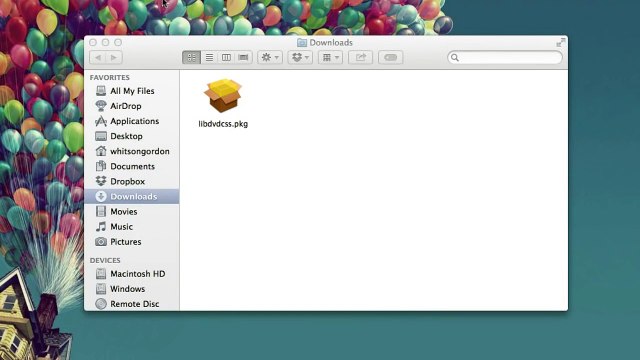This screenshot has width=640, height=360.
Task: Click the magnifying glass search icon
Action: (455, 58)
